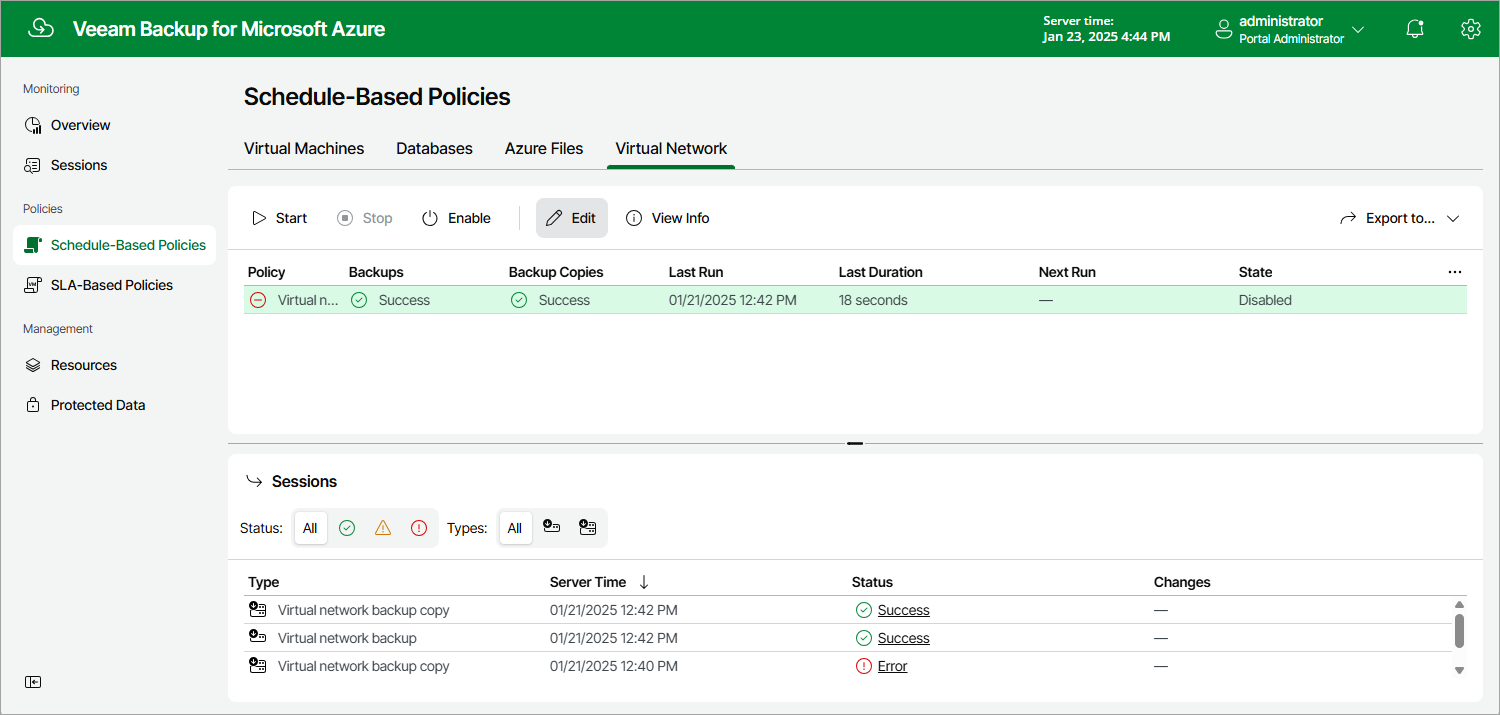Click the SLA-Based Policies icon
Screen dimensions: 1500x715
(x=33, y=285)
